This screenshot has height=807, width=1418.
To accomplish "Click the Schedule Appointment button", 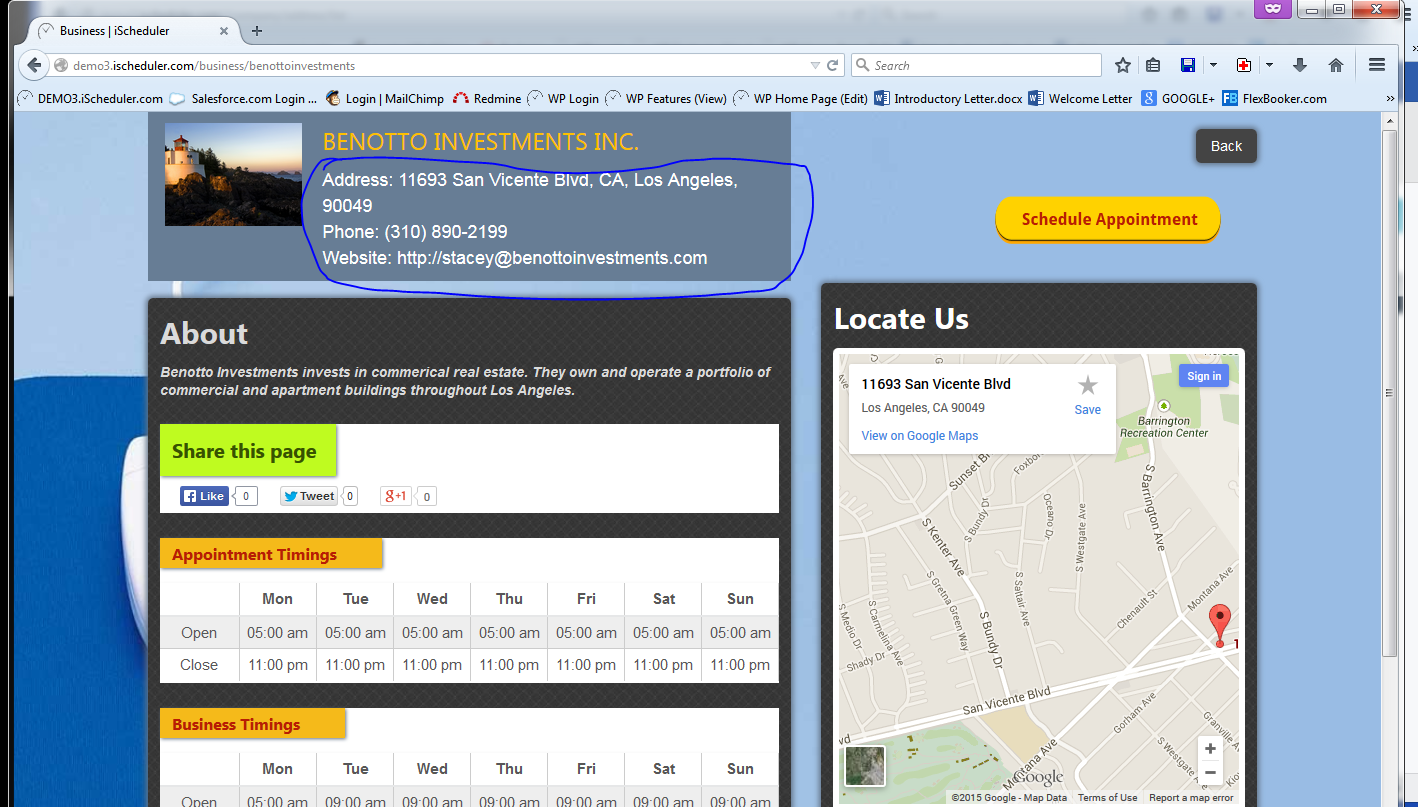I will [x=1108, y=219].
